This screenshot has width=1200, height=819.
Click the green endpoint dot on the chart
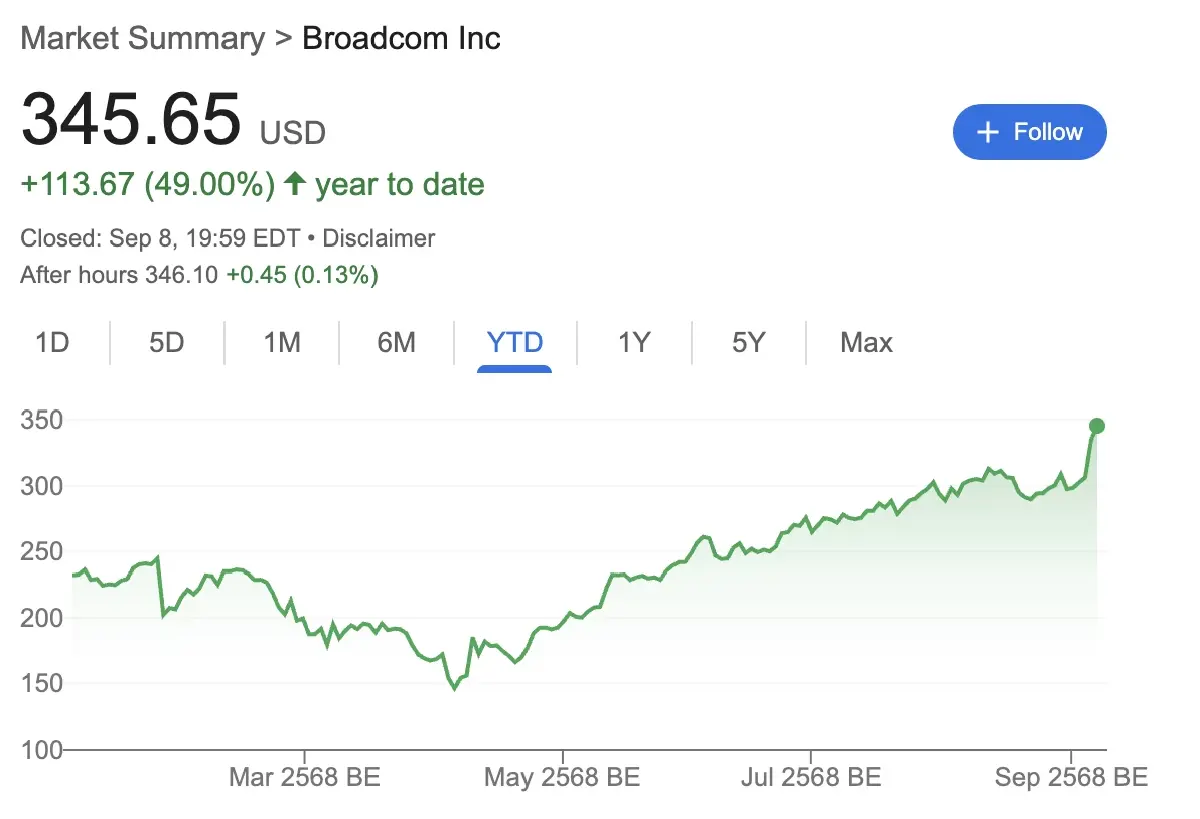coord(1097,424)
